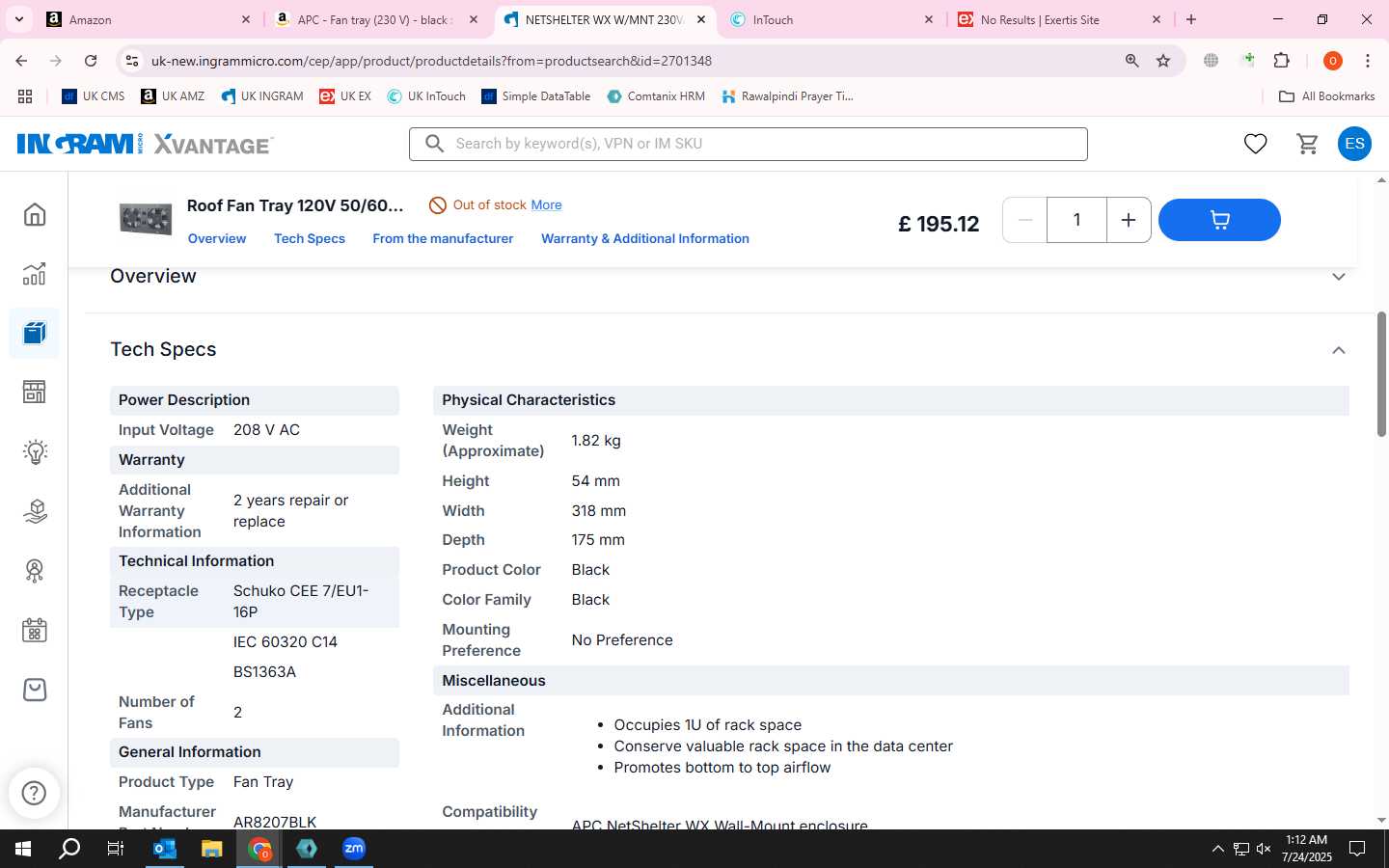Jump to Tech Specs section link

click(310, 238)
